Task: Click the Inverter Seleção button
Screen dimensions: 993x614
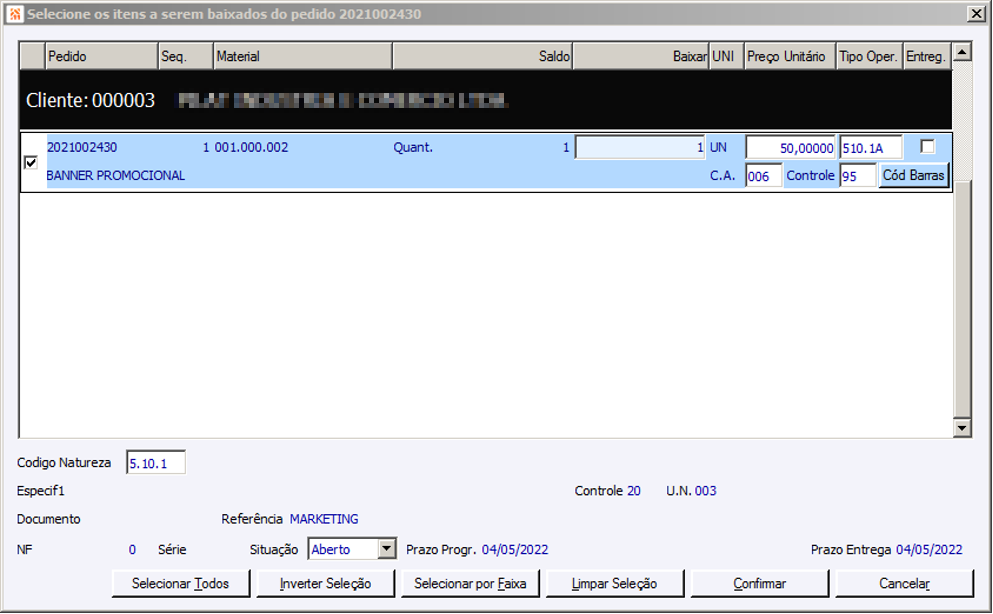Action: [326, 584]
